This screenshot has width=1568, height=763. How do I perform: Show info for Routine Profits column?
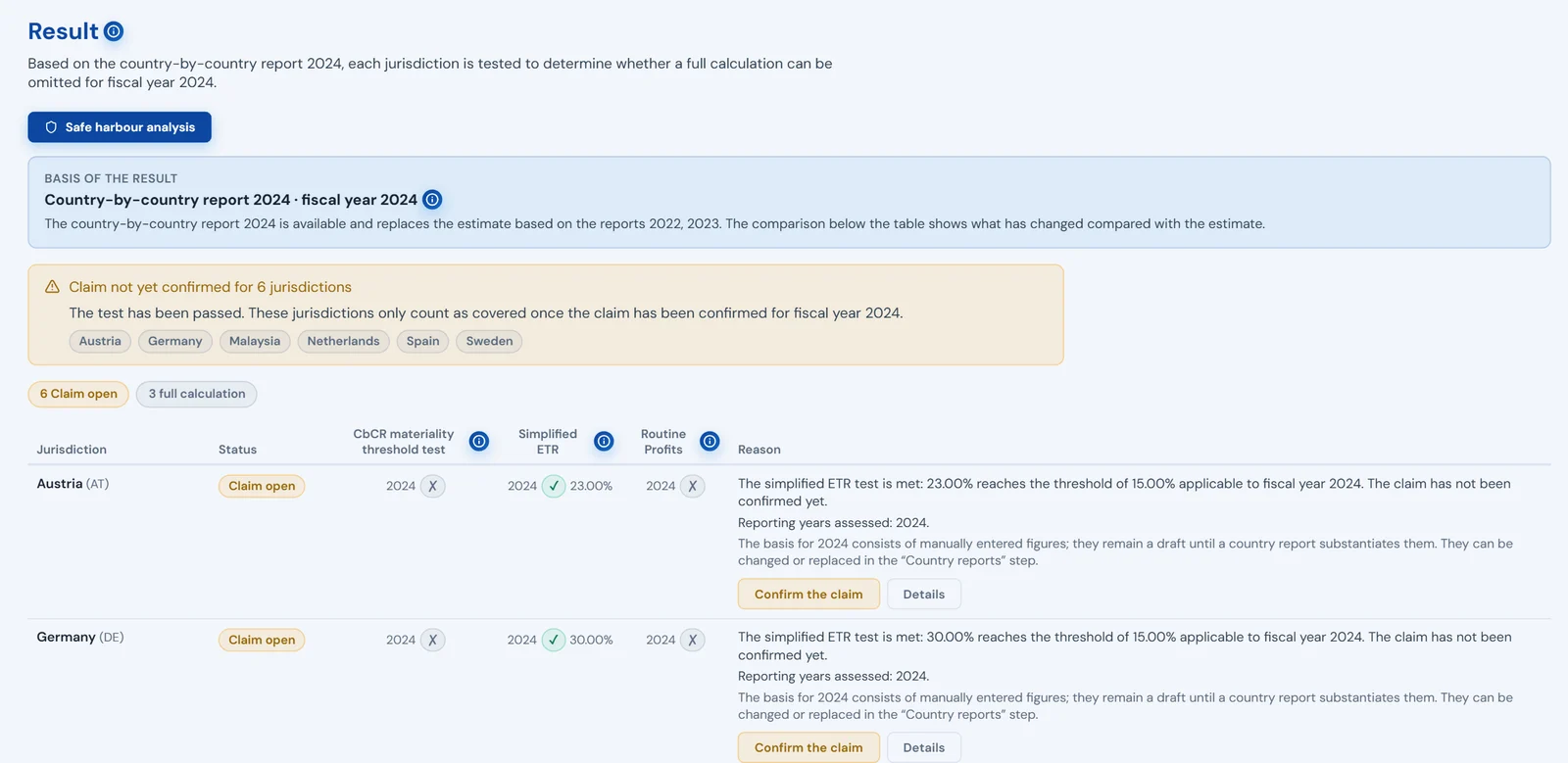710,442
